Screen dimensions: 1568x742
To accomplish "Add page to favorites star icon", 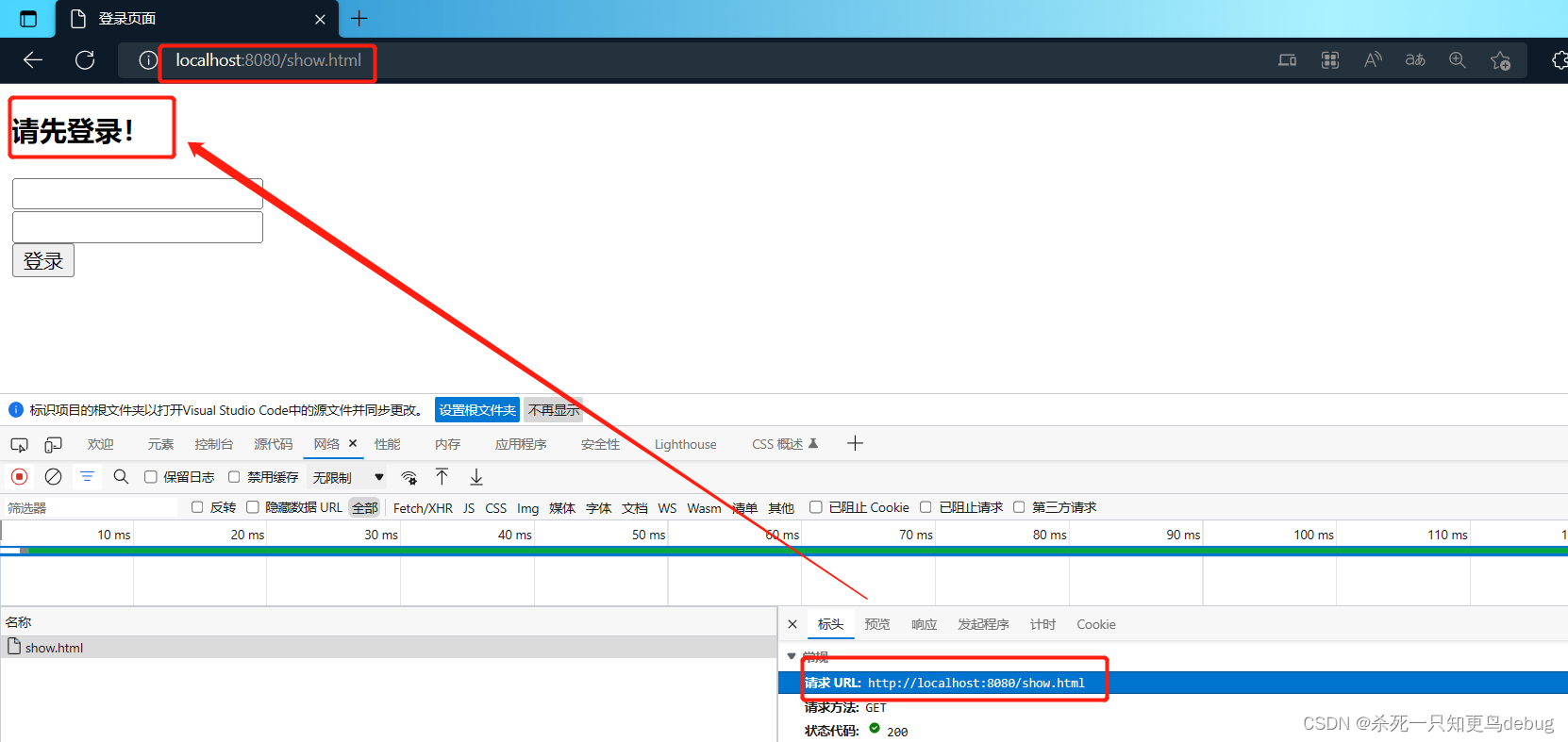I will (1500, 60).
